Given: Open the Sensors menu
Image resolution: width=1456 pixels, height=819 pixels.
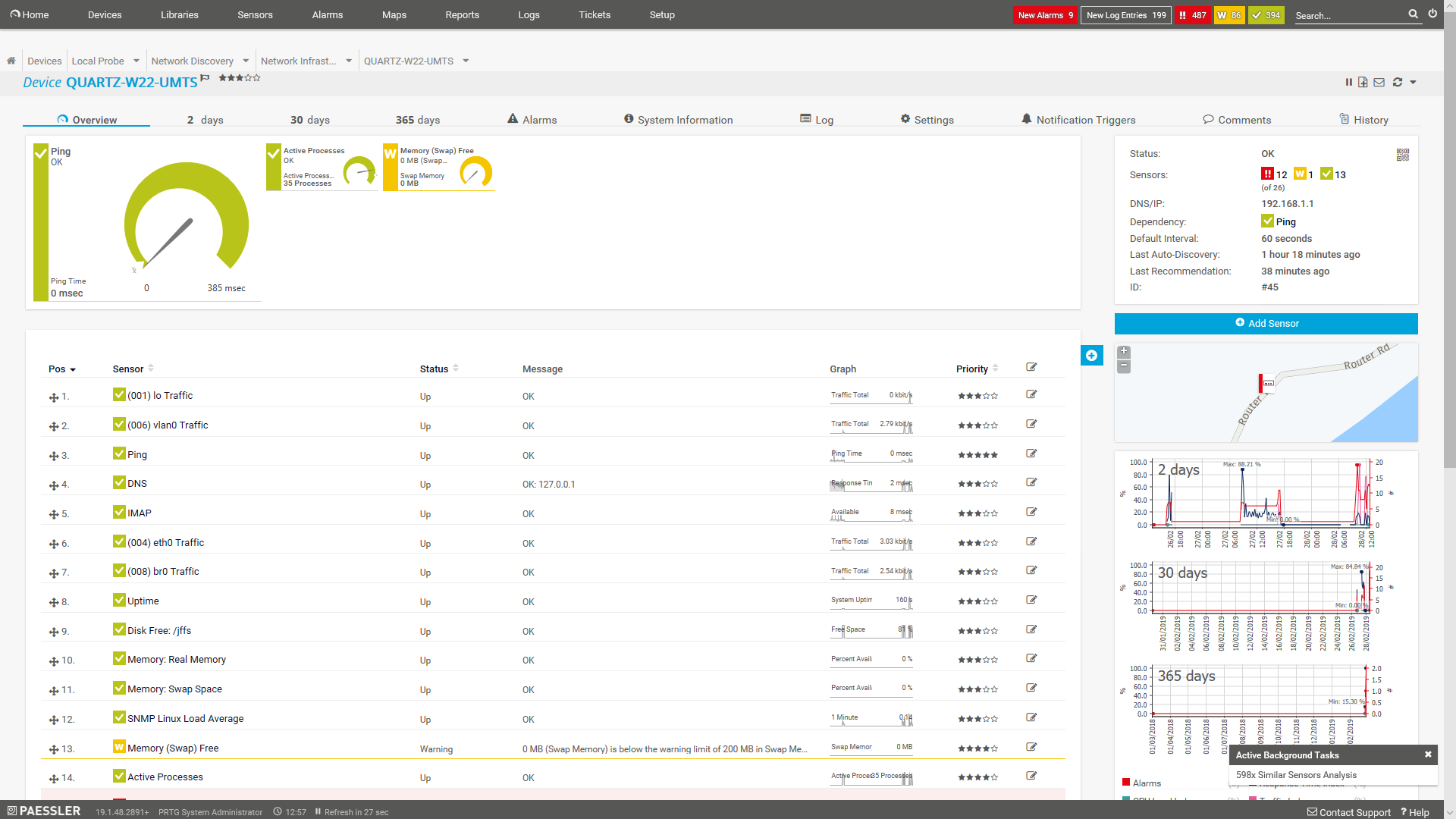Looking at the screenshot, I should point(255,14).
